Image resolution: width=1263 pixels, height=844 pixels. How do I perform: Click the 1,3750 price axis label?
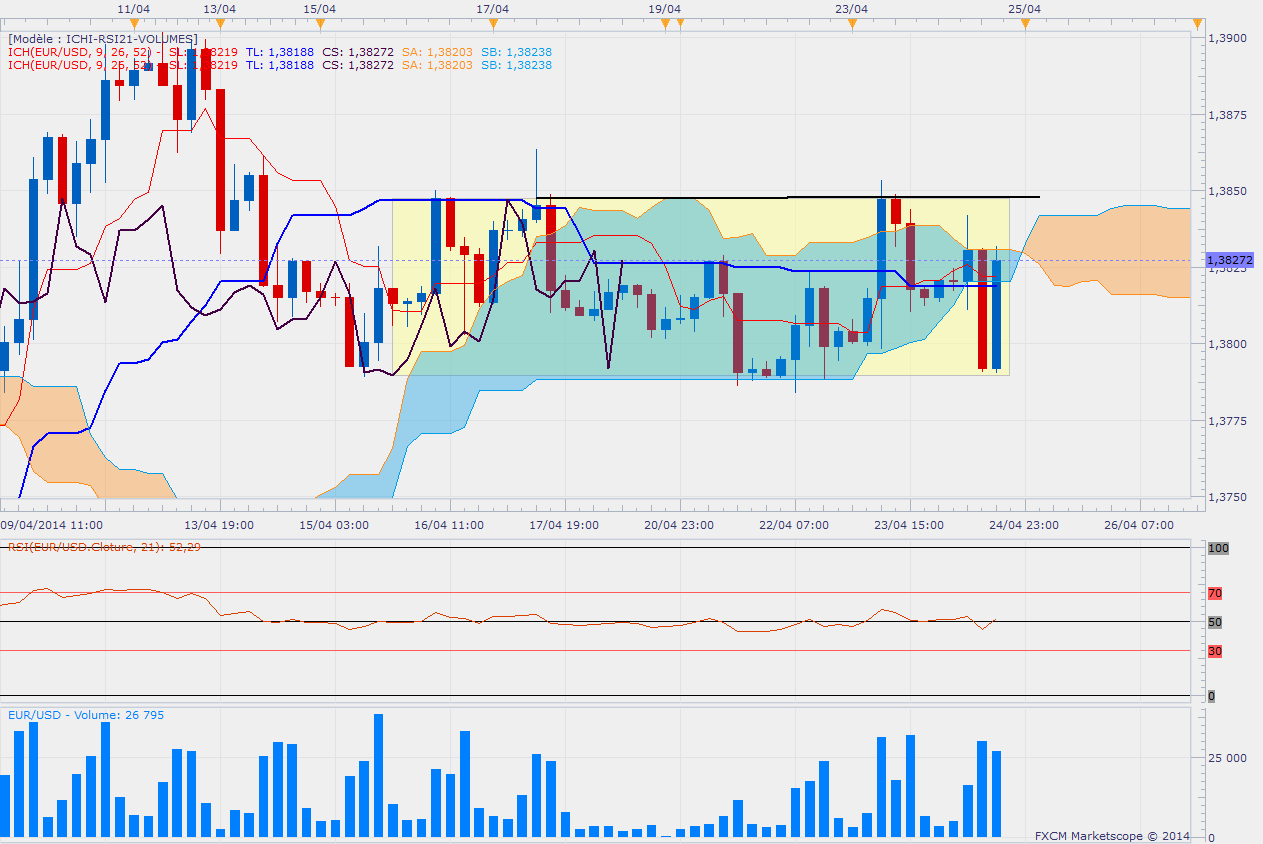[x=1226, y=497]
